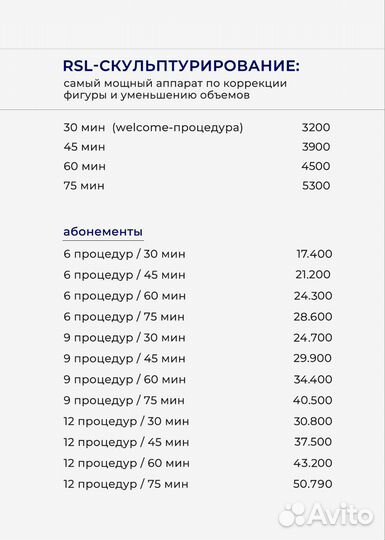This screenshot has height=540, width=385.
Task: Choose 6 процедур / 60 мин subscription
Action: pyautogui.click(x=198, y=296)
